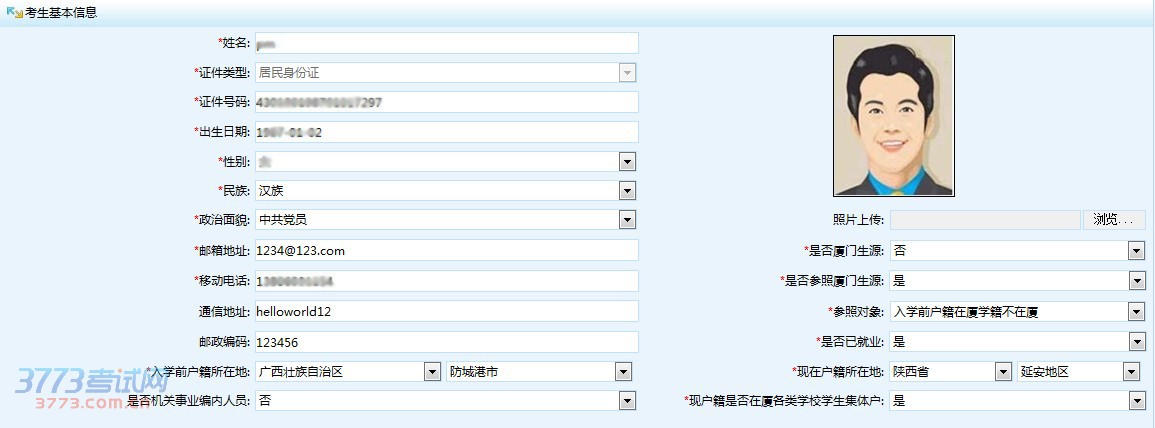
Task: Expand the 参照对象 dropdown
Action: pyautogui.click(x=1136, y=312)
